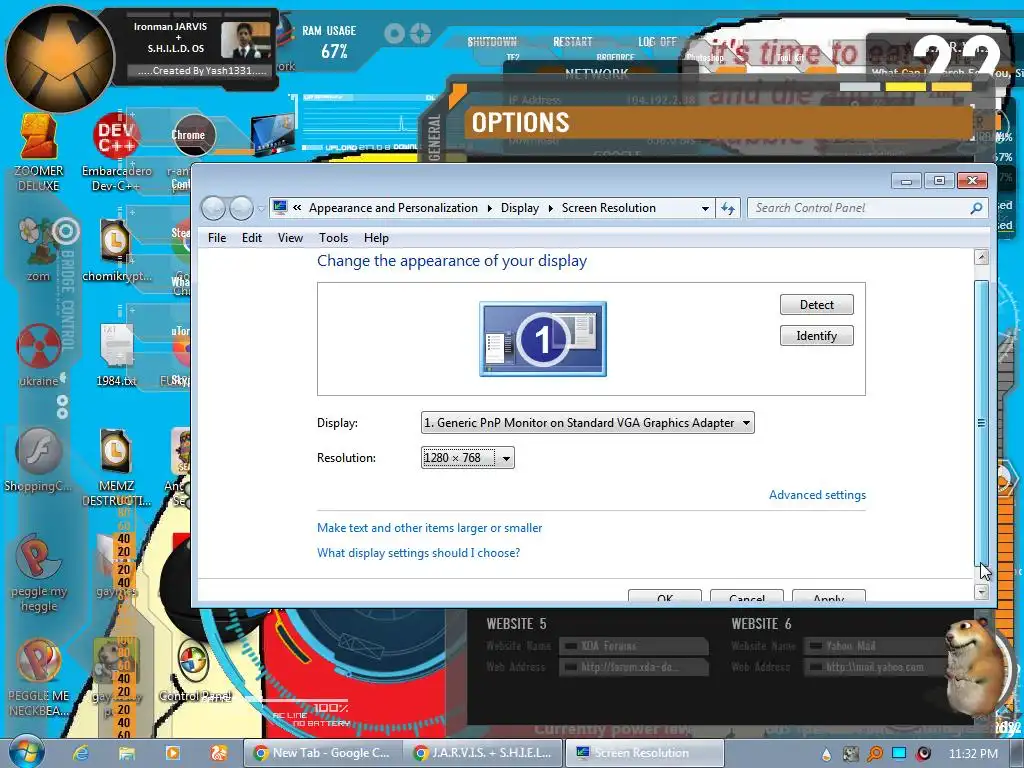Click the refresh button beside address bar
The height and width of the screenshot is (768, 1024).
coord(728,208)
